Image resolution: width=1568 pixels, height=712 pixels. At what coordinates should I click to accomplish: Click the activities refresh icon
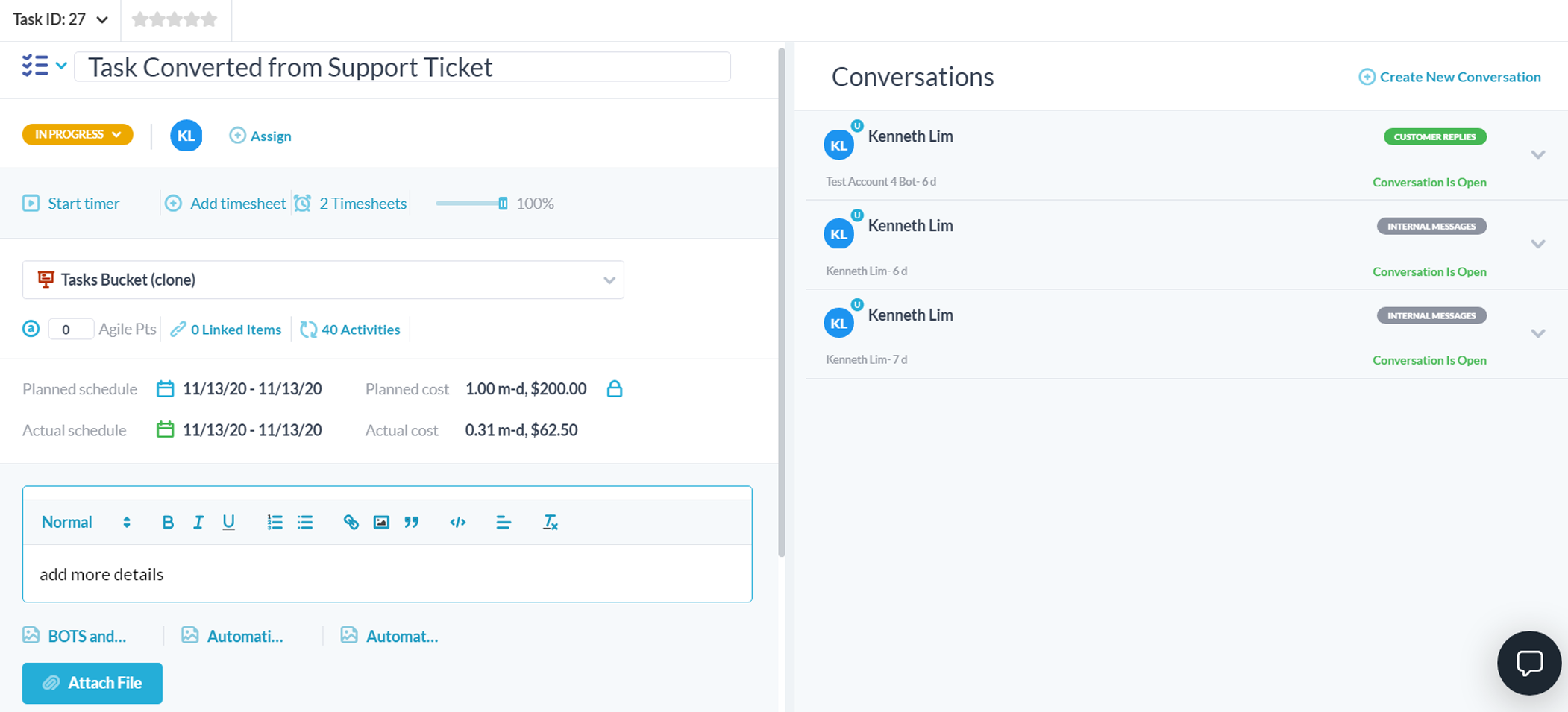point(308,329)
